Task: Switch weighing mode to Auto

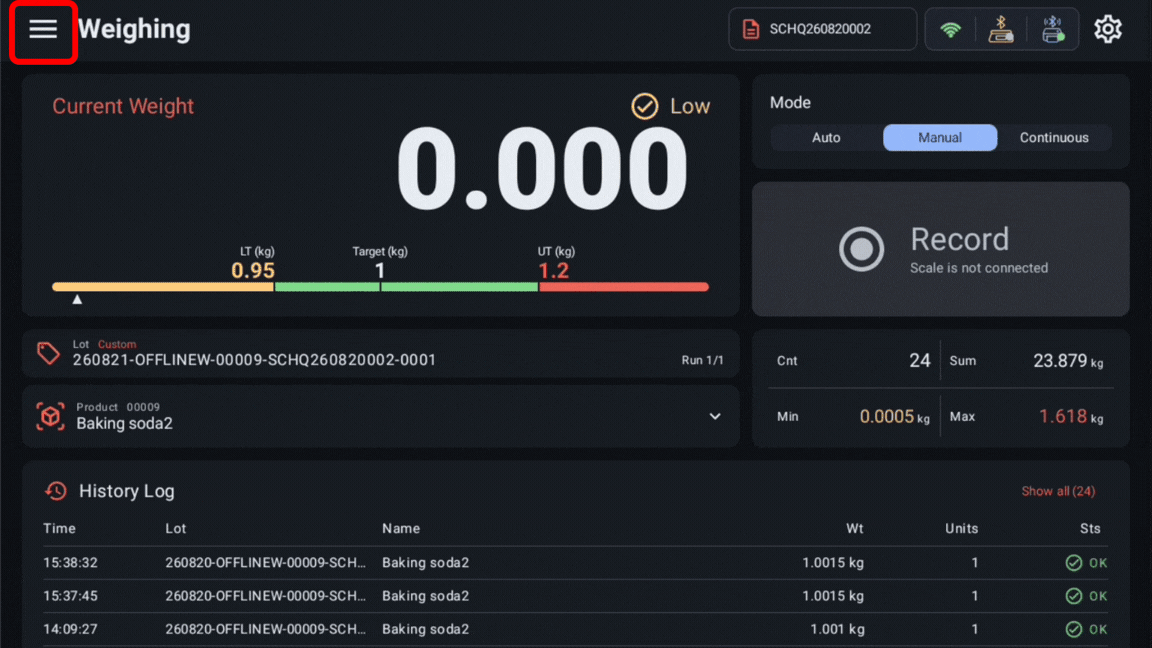Action: pos(826,137)
